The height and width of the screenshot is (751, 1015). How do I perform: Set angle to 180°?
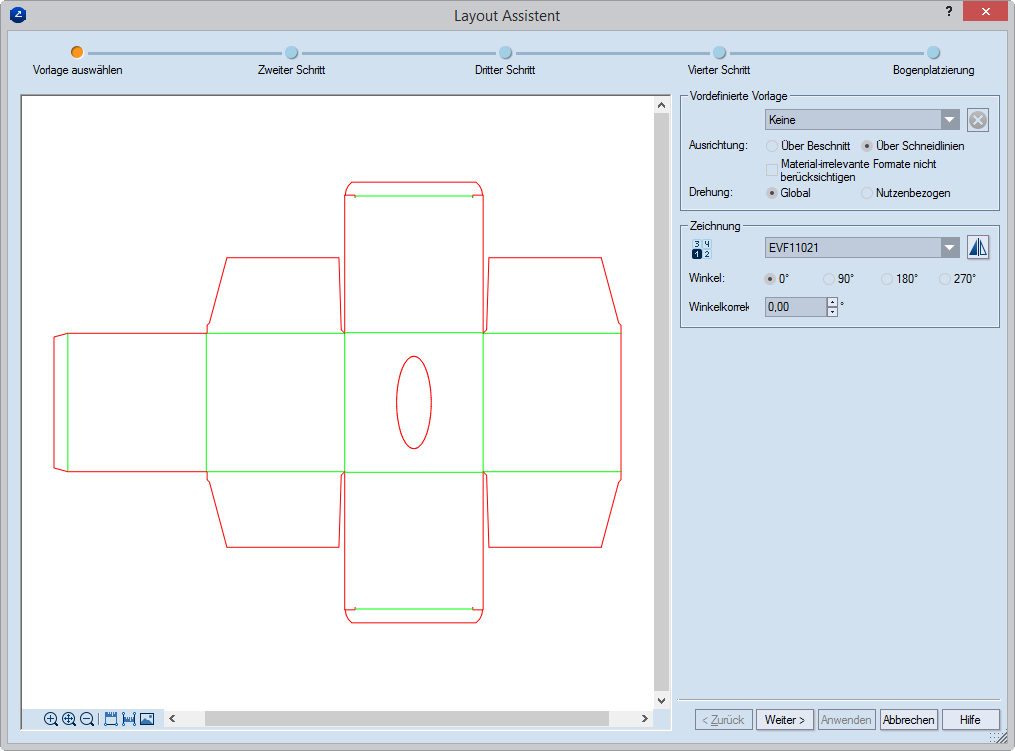click(887, 279)
